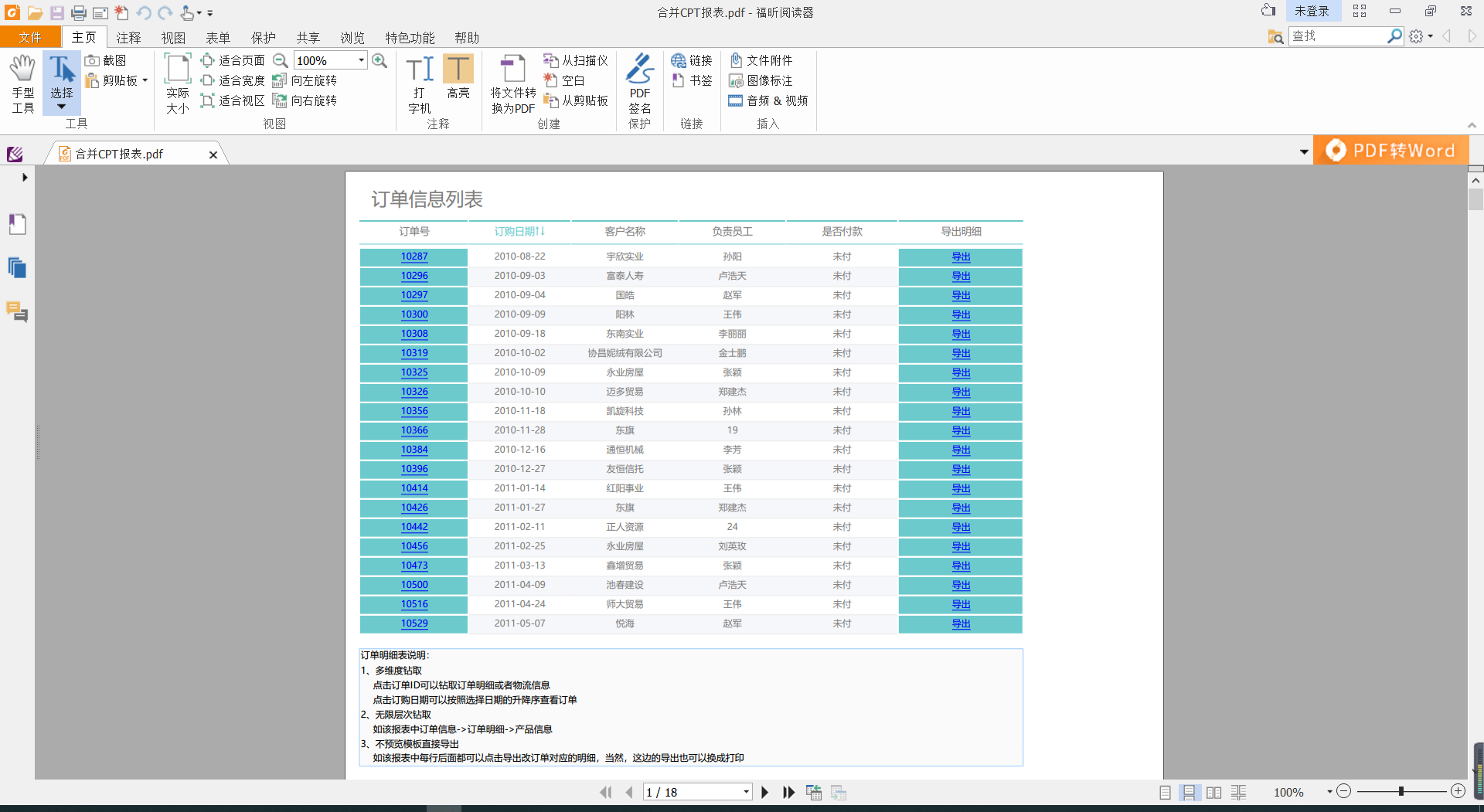Screen dimensions: 1484x812
Task: Rotate the page left
Action: point(305,80)
